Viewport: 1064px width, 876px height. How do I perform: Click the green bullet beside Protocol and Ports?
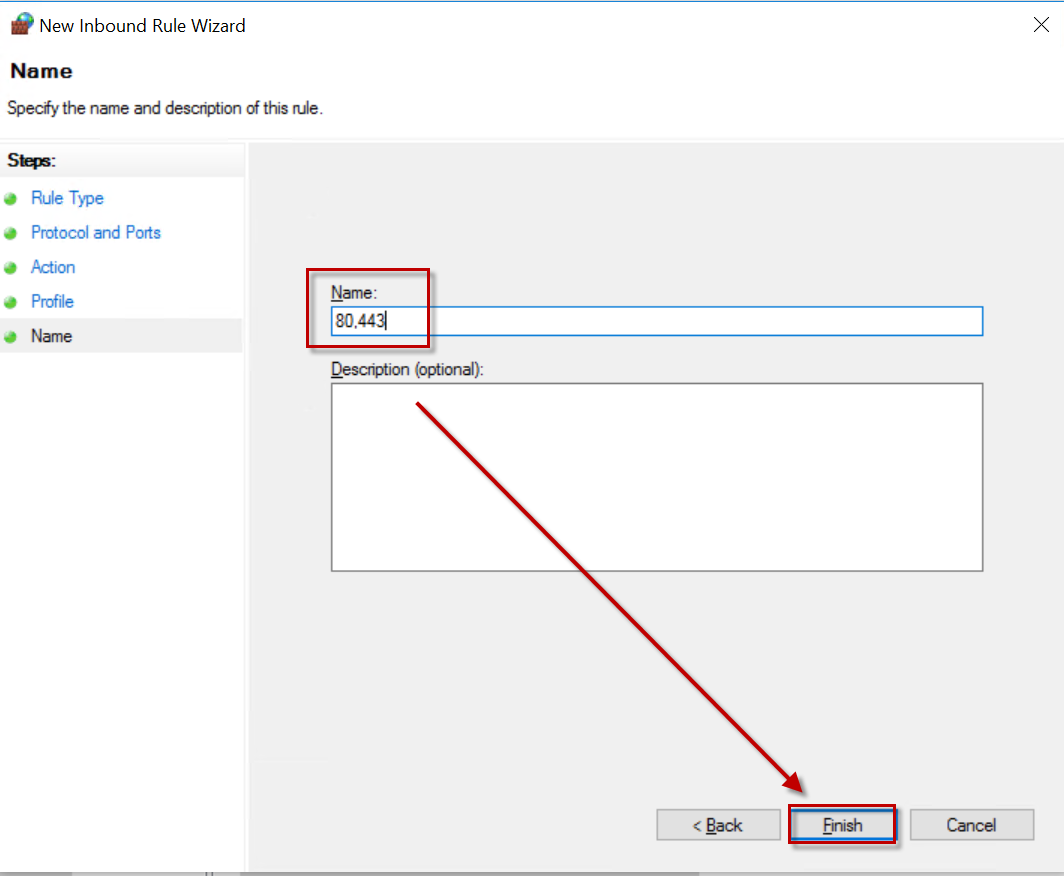(11, 233)
